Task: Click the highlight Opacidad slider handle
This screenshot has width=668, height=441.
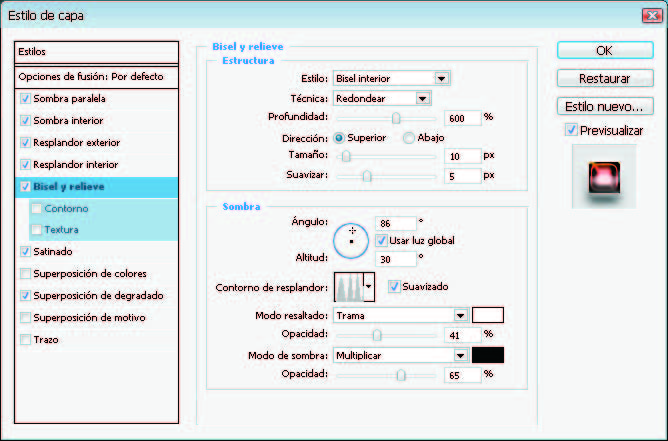Action: point(377,335)
